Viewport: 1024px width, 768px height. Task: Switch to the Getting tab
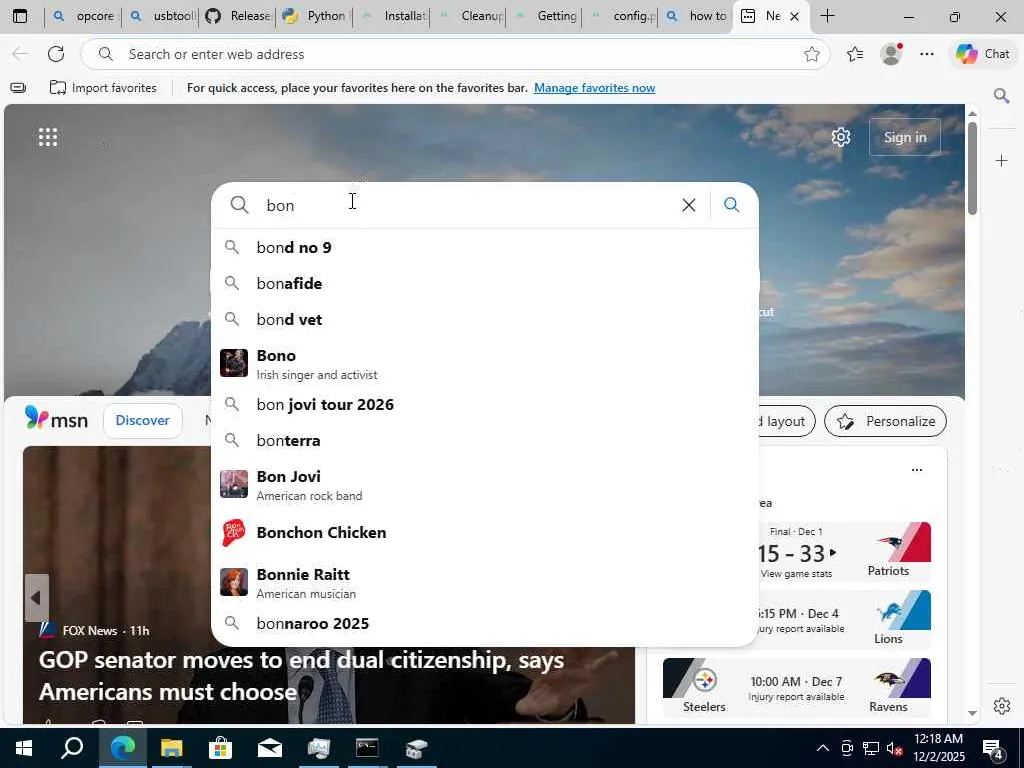click(x=545, y=16)
